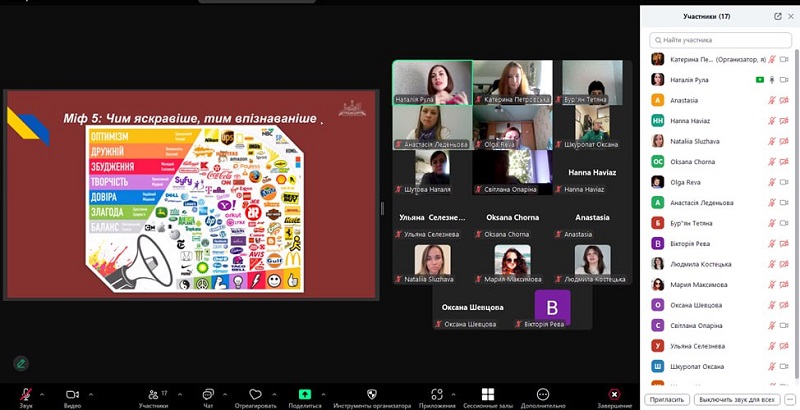The width and height of the screenshot is (800, 410).
Task: Select Бур'ян Тетяна in the participant list
Action: pos(720,223)
